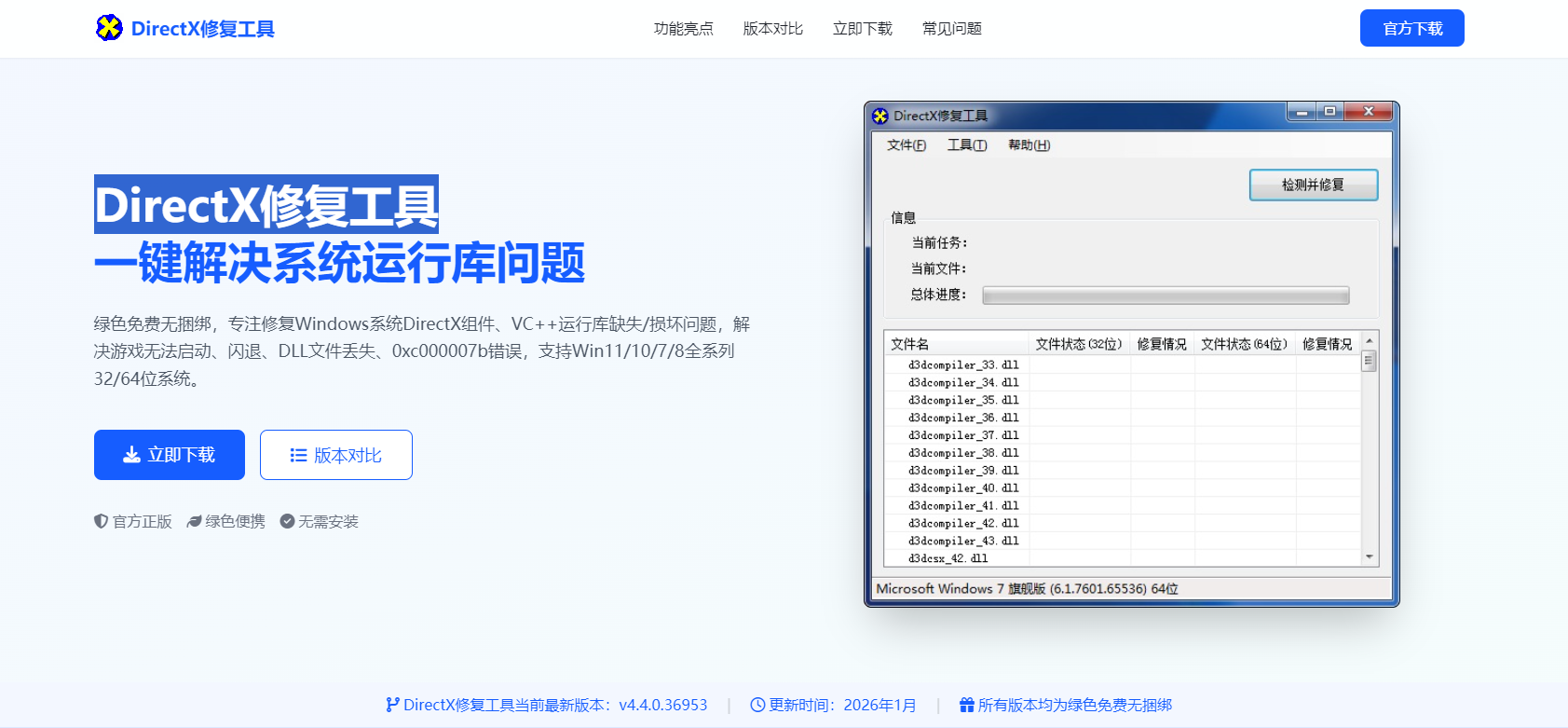Open 功能亮点 navigation item
This screenshot has width=1568, height=728.
683,29
